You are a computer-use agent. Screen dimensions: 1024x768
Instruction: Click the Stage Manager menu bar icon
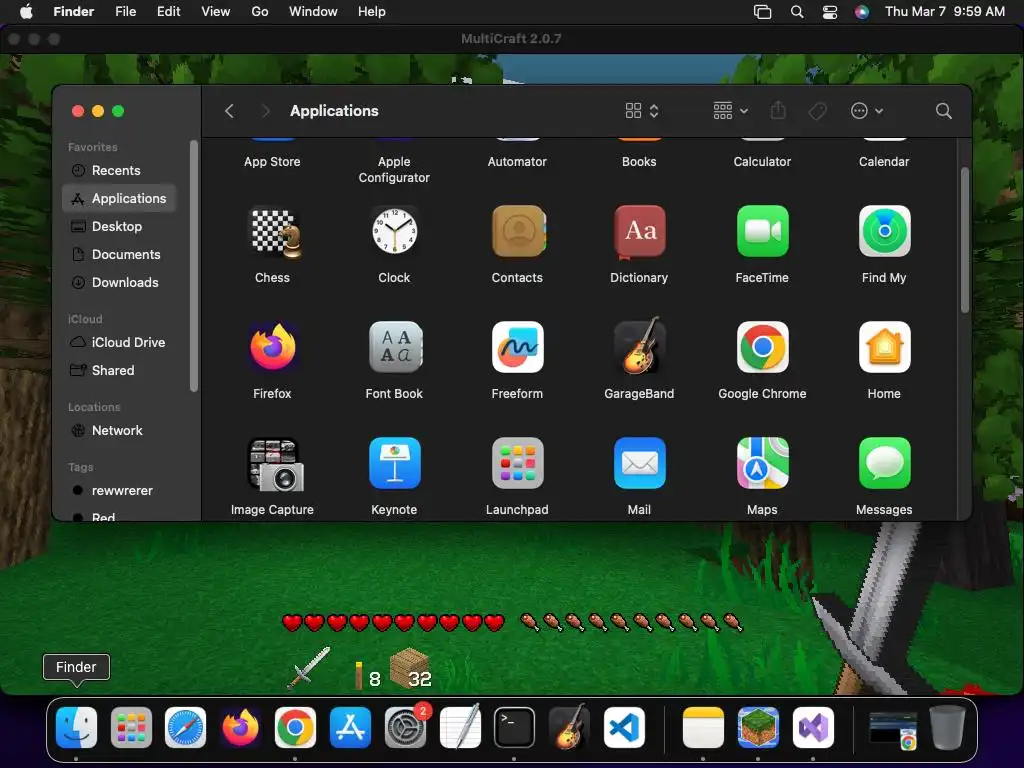tap(762, 12)
